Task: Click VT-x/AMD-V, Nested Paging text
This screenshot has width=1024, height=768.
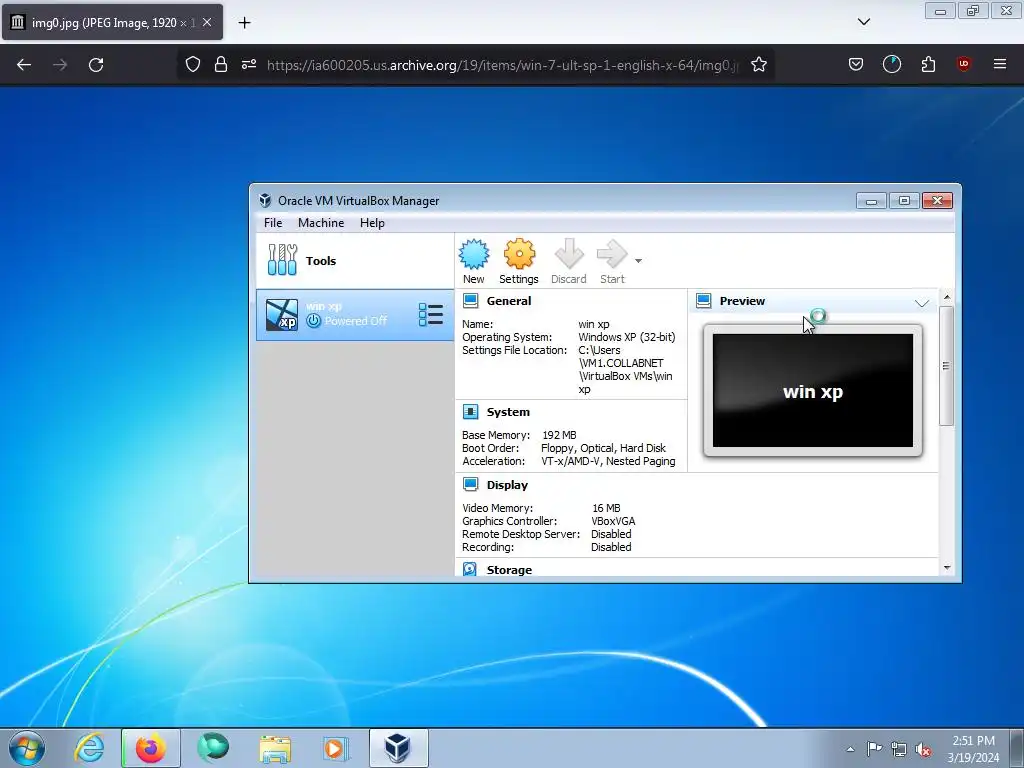Action: pos(608,461)
